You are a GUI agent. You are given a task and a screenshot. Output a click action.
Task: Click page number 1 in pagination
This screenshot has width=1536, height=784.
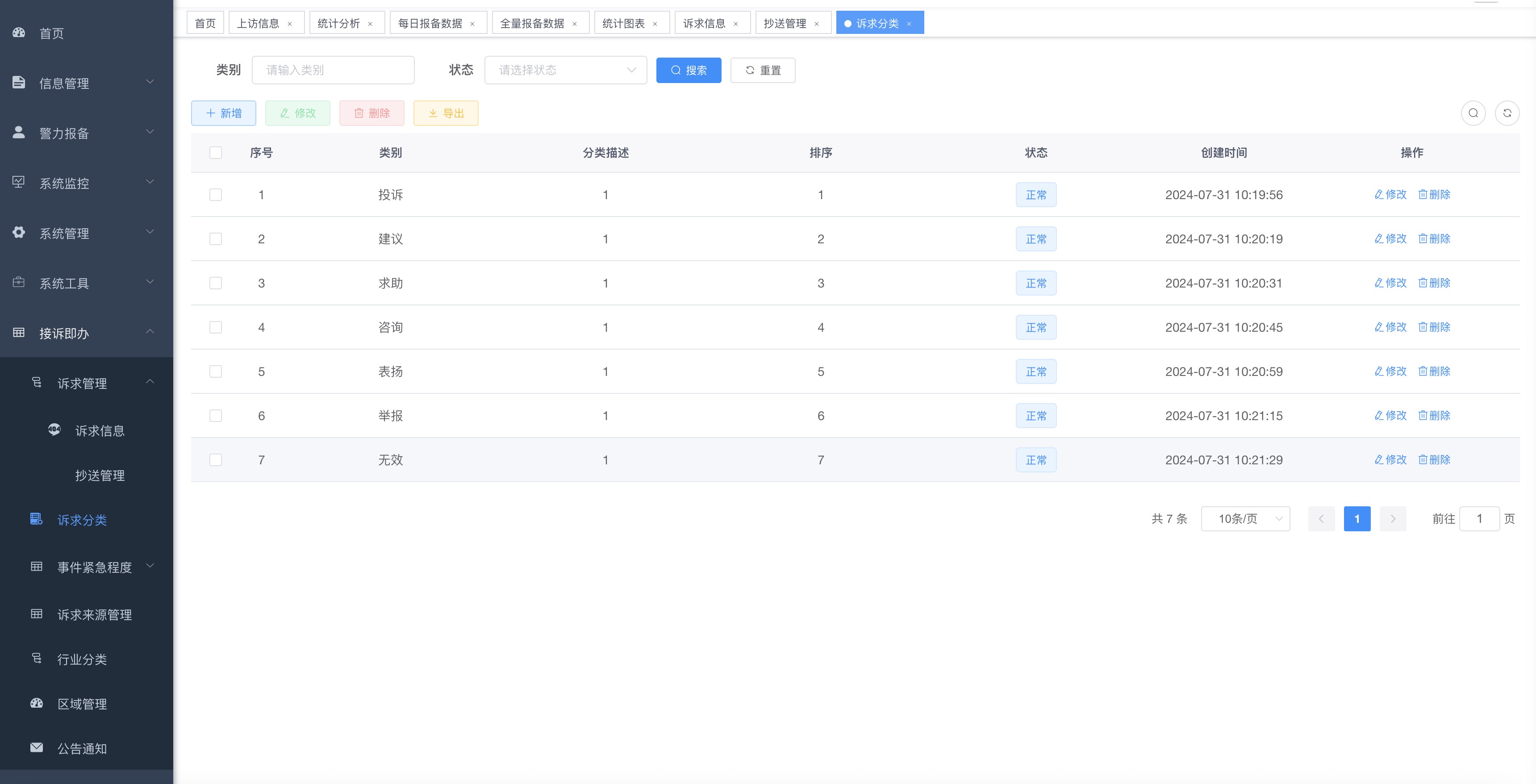[x=1357, y=519]
